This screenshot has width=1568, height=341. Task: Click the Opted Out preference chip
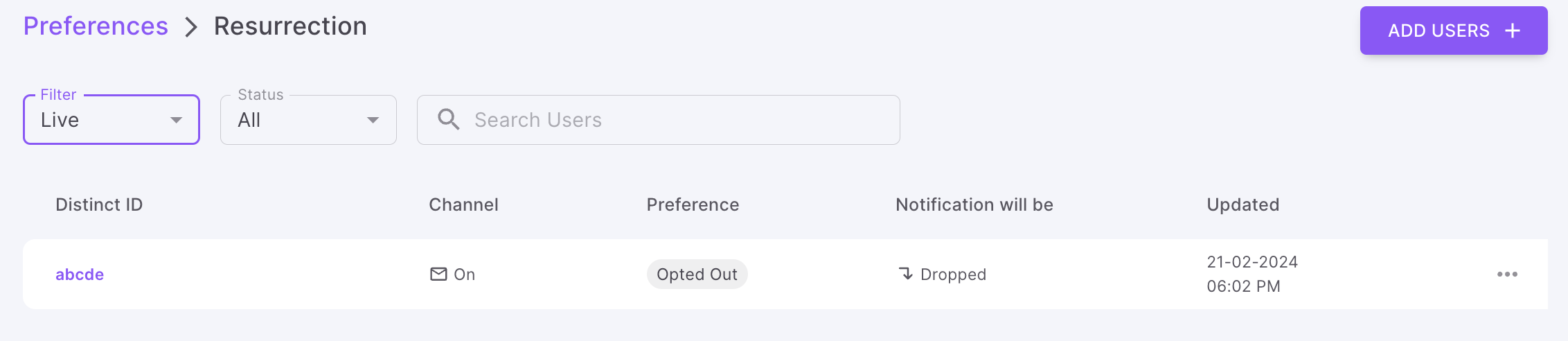697,274
